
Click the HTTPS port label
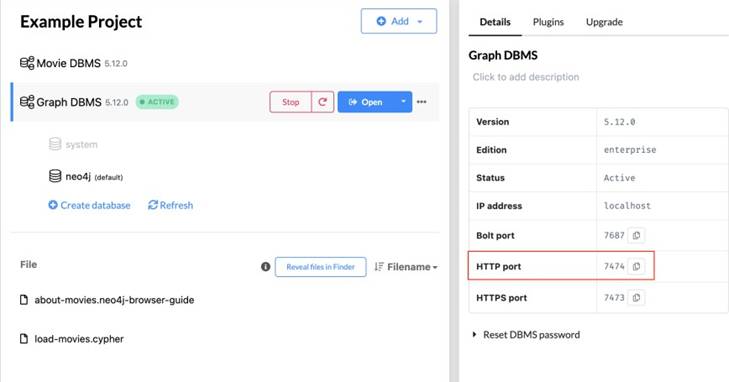(x=501, y=297)
